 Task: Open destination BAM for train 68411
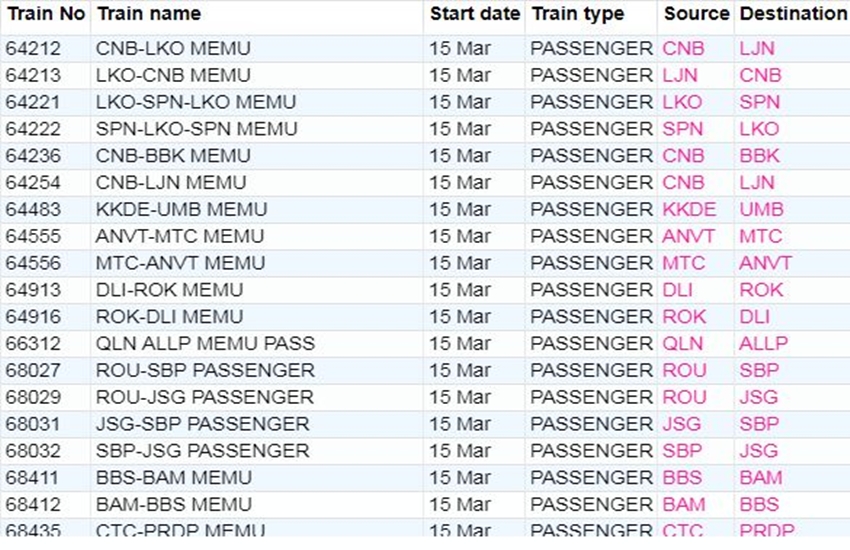(x=761, y=478)
